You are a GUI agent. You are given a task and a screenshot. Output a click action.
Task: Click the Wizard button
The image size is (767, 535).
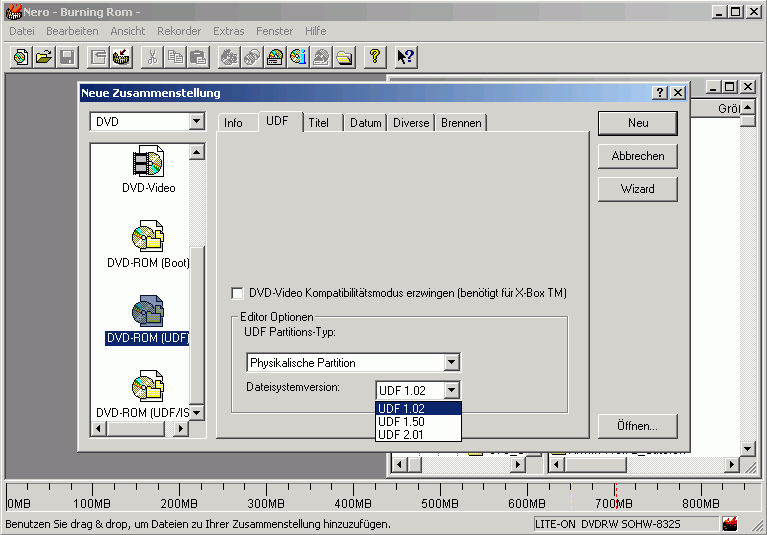(x=638, y=189)
